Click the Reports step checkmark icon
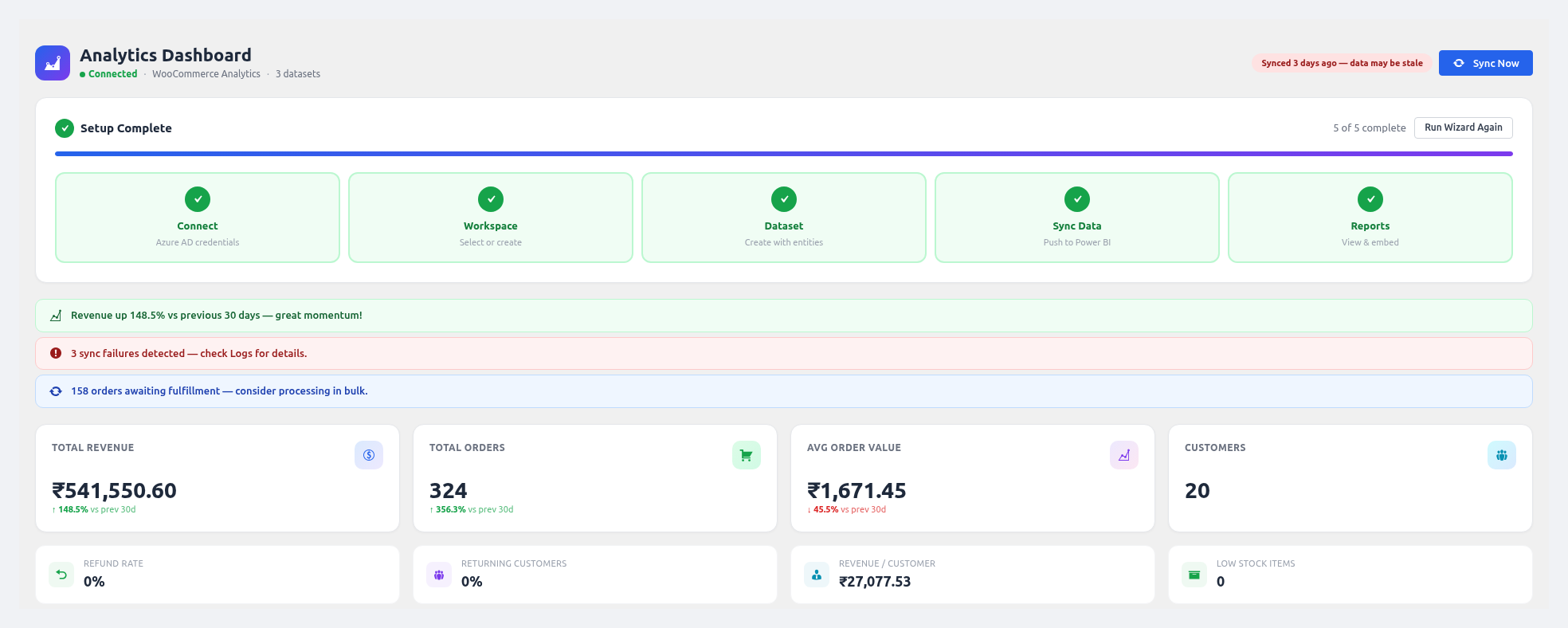1568x628 pixels. click(x=1370, y=199)
